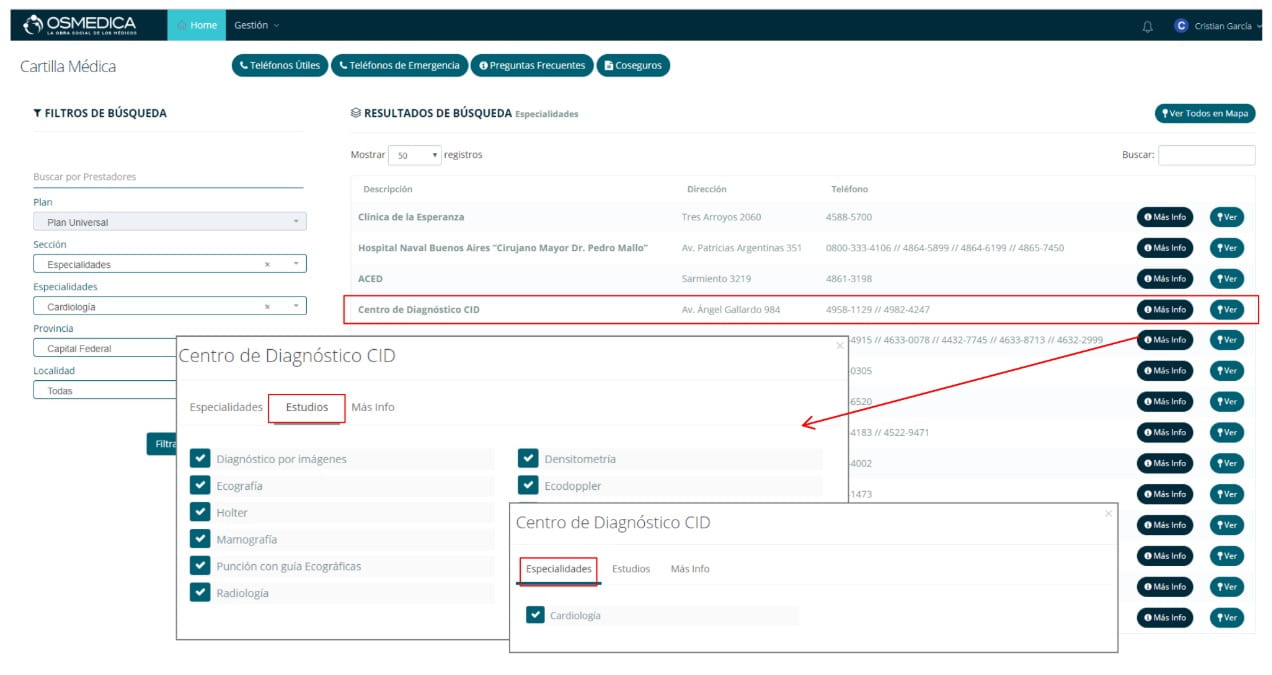
Task: Open Teléfonos de Emergencia
Action: click(x=399, y=65)
